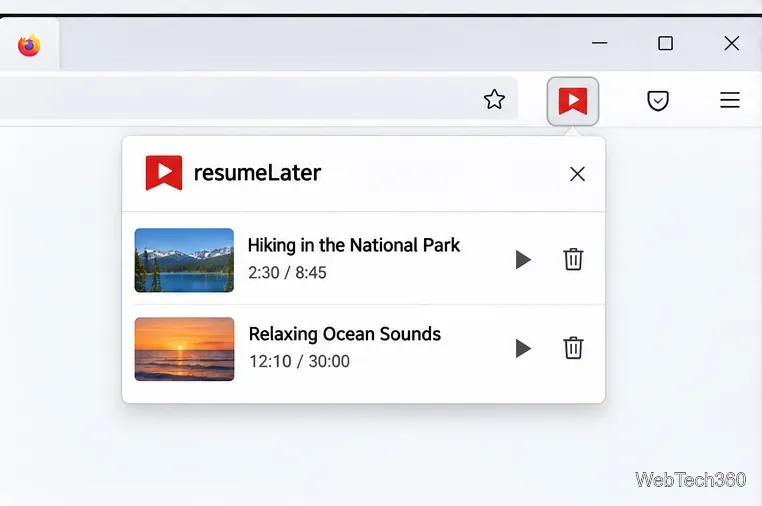762x506 pixels.
Task: Minimize the Firefox browser window
Action: pos(600,43)
